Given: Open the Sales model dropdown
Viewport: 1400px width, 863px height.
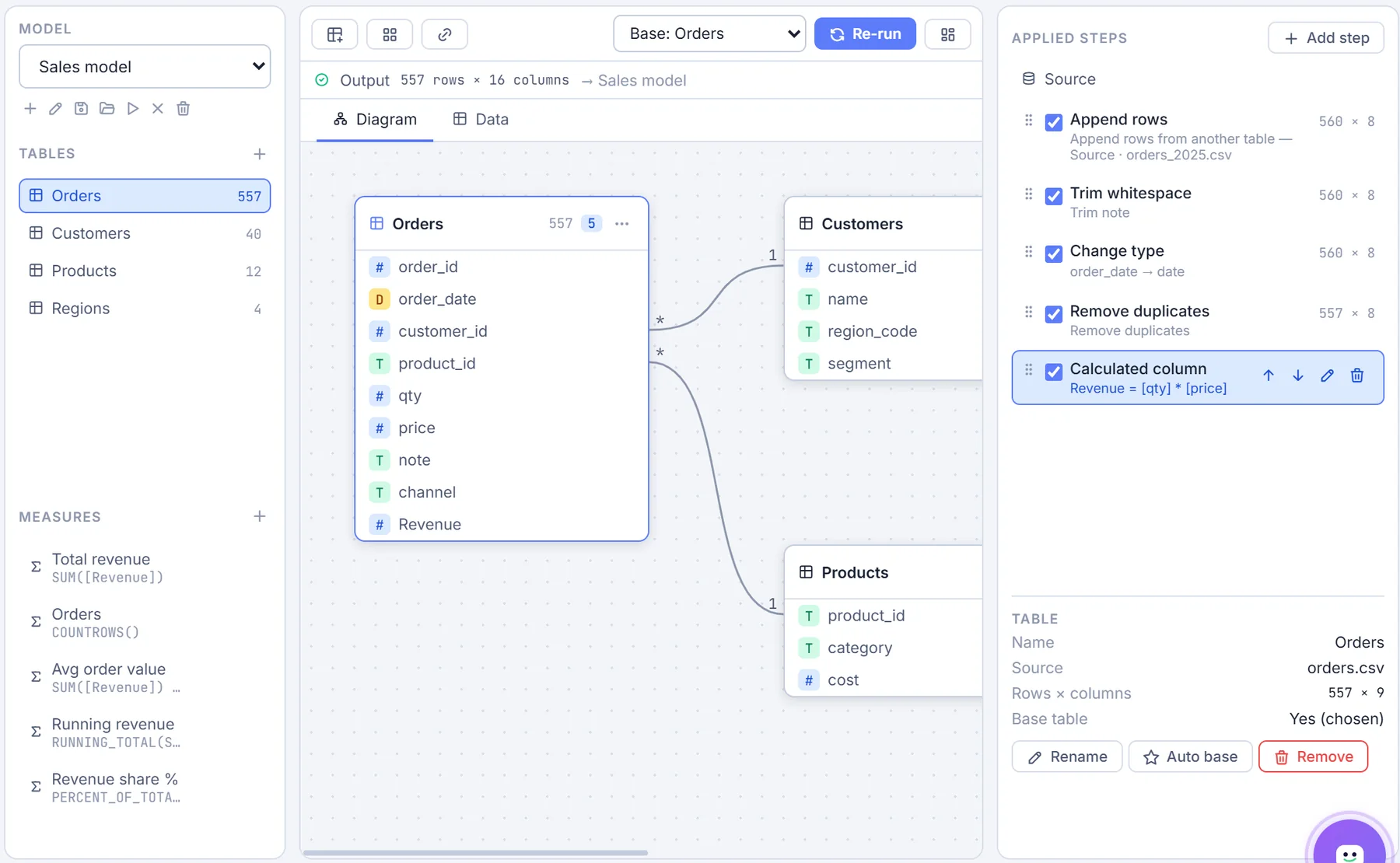Looking at the screenshot, I should click(x=145, y=67).
